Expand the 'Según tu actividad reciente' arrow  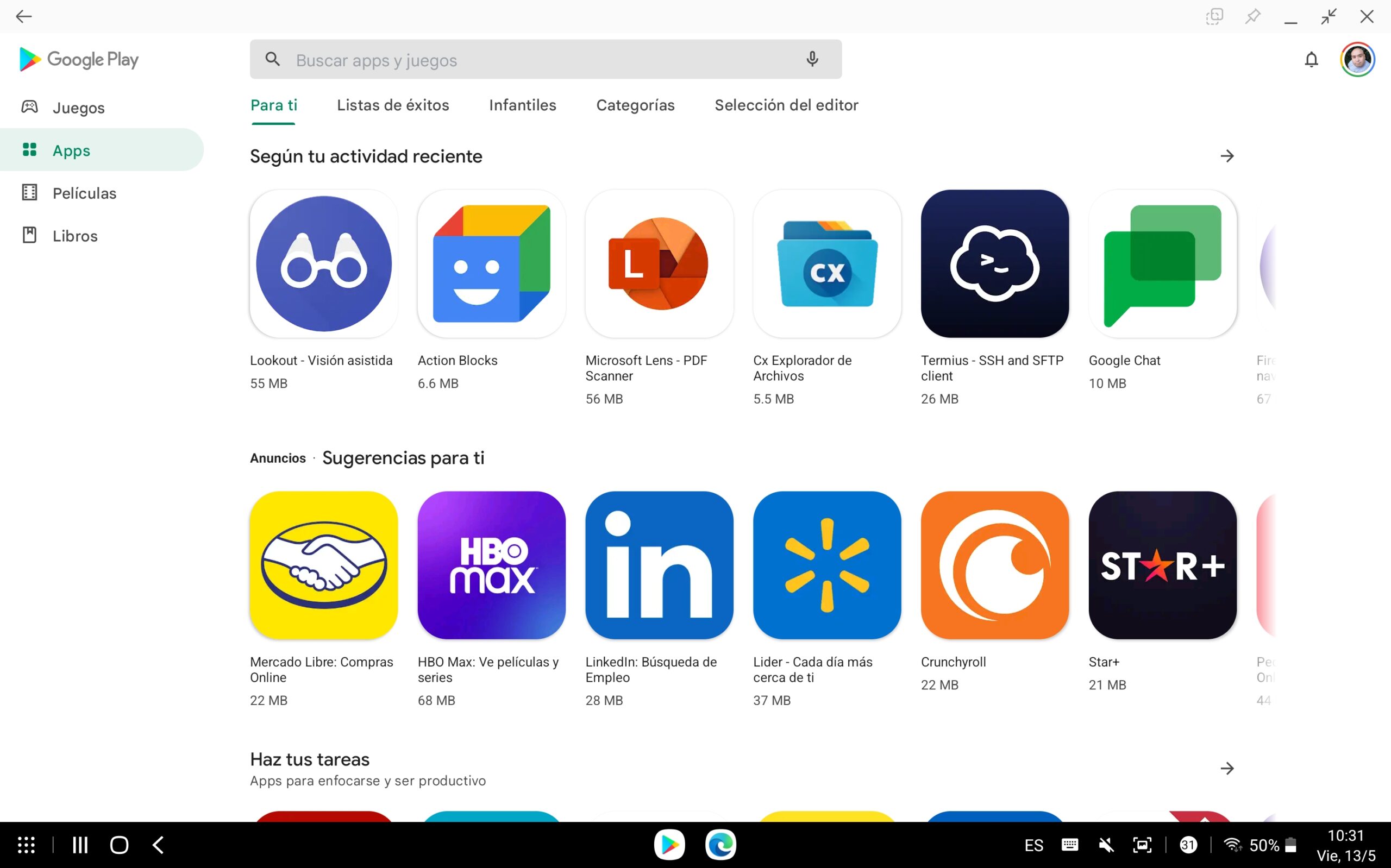[1227, 156]
